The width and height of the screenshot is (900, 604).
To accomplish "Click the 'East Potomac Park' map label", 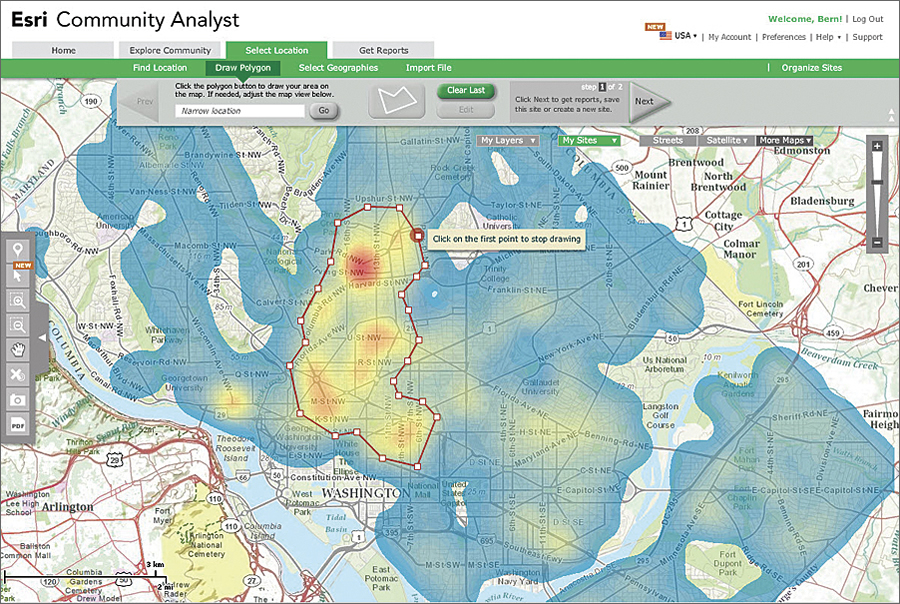I will click(381, 578).
